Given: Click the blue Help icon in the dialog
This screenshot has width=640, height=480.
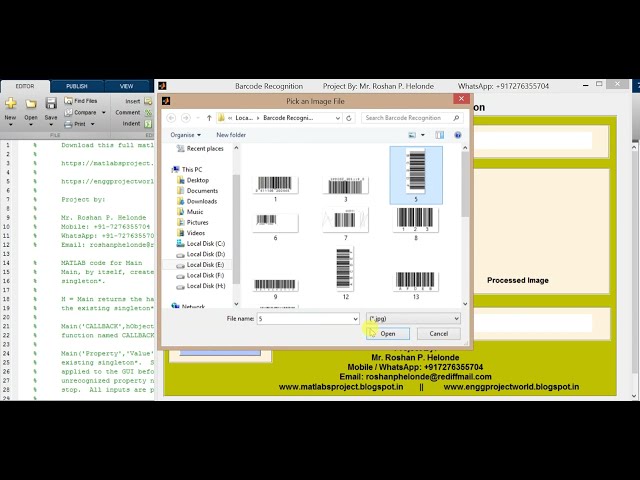Looking at the screenshot, I should (x=458, y=135).
